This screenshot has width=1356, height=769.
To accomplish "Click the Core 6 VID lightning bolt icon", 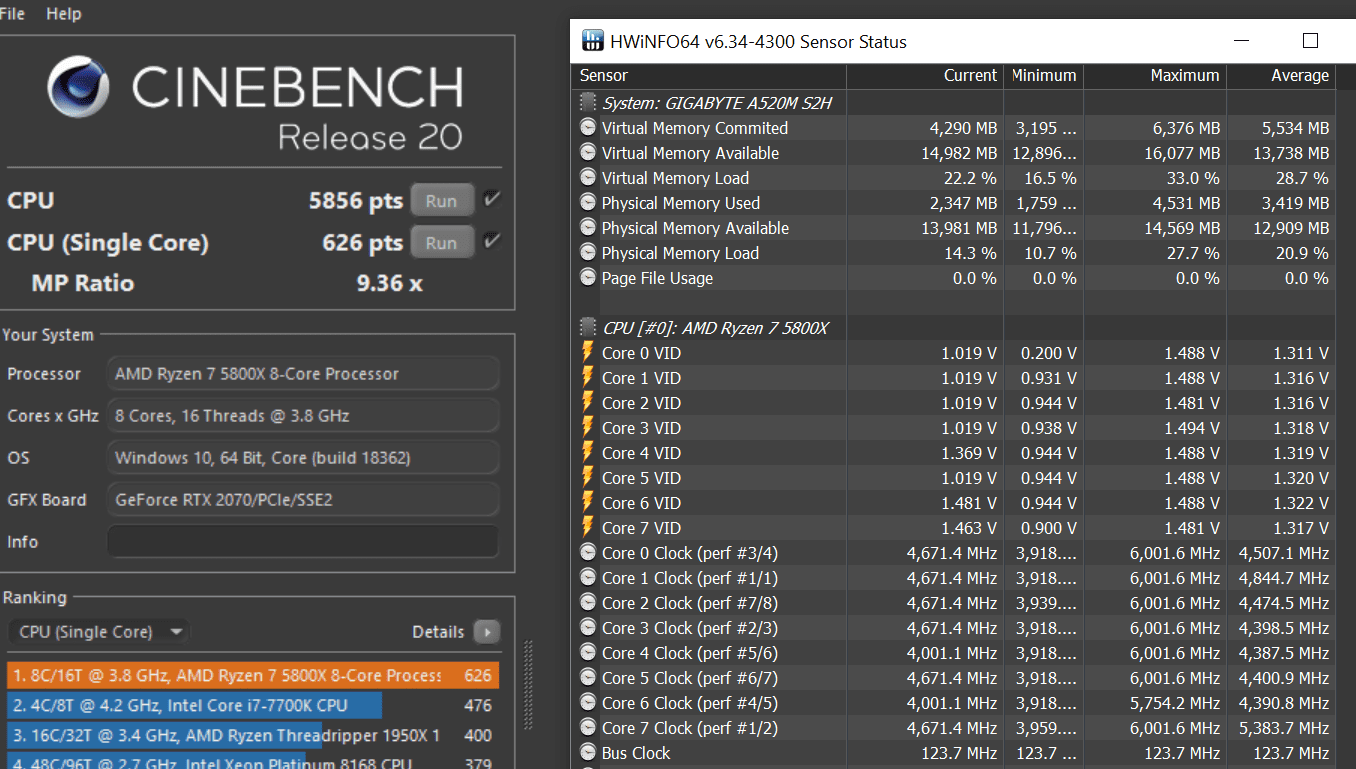I will tap(588, 503).
